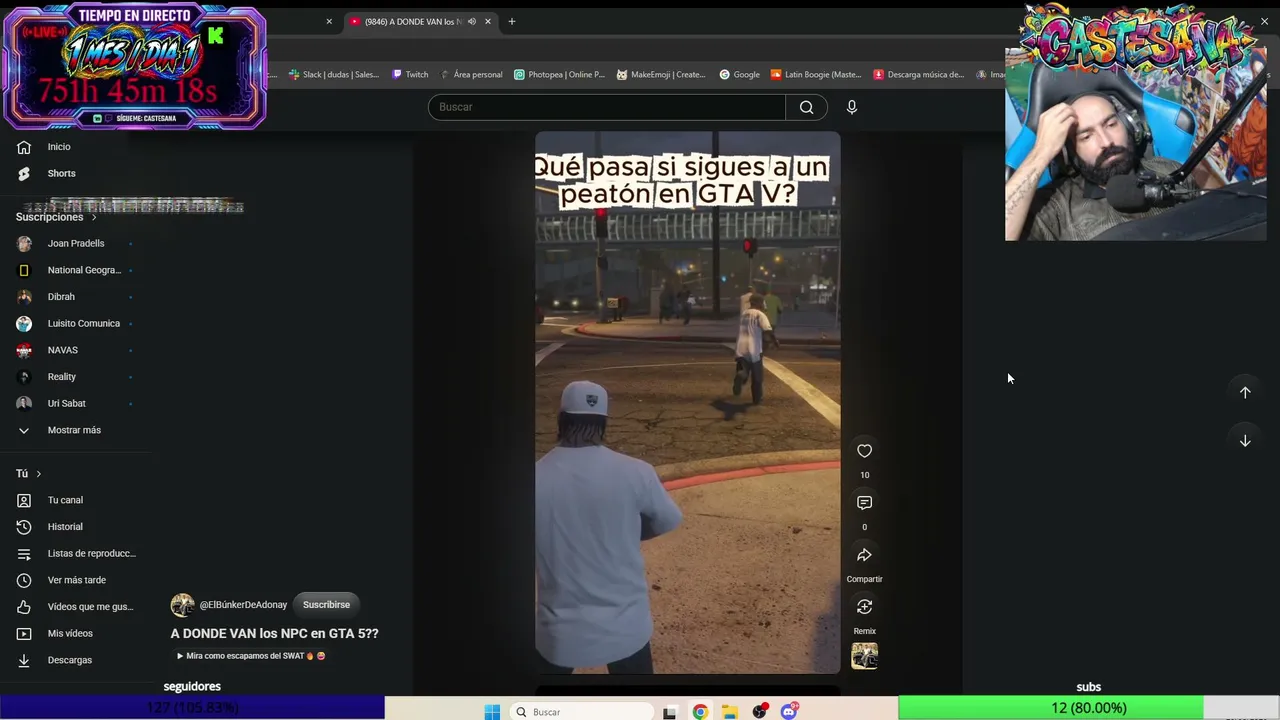Viewport: 1280px width, 720px height.
Task: Open the Mis videos icon
Action: 24,633
